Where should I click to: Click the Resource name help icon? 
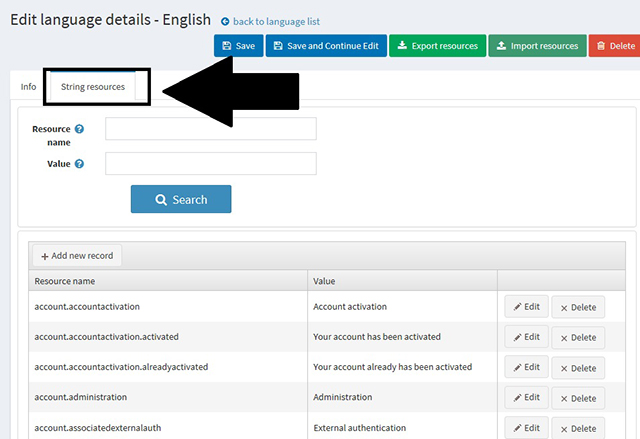click(80, 129)
